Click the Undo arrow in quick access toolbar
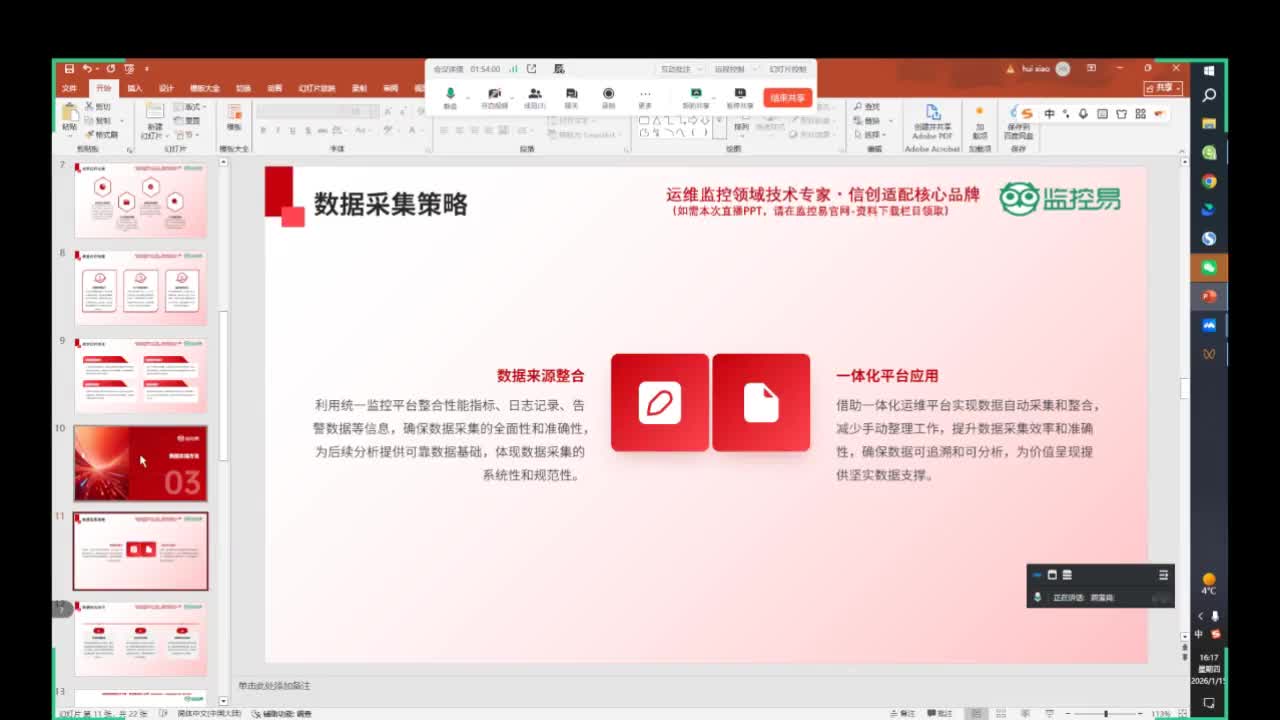Image resolution: width=1280 pixels, height=720 pixels. [88, 69]
